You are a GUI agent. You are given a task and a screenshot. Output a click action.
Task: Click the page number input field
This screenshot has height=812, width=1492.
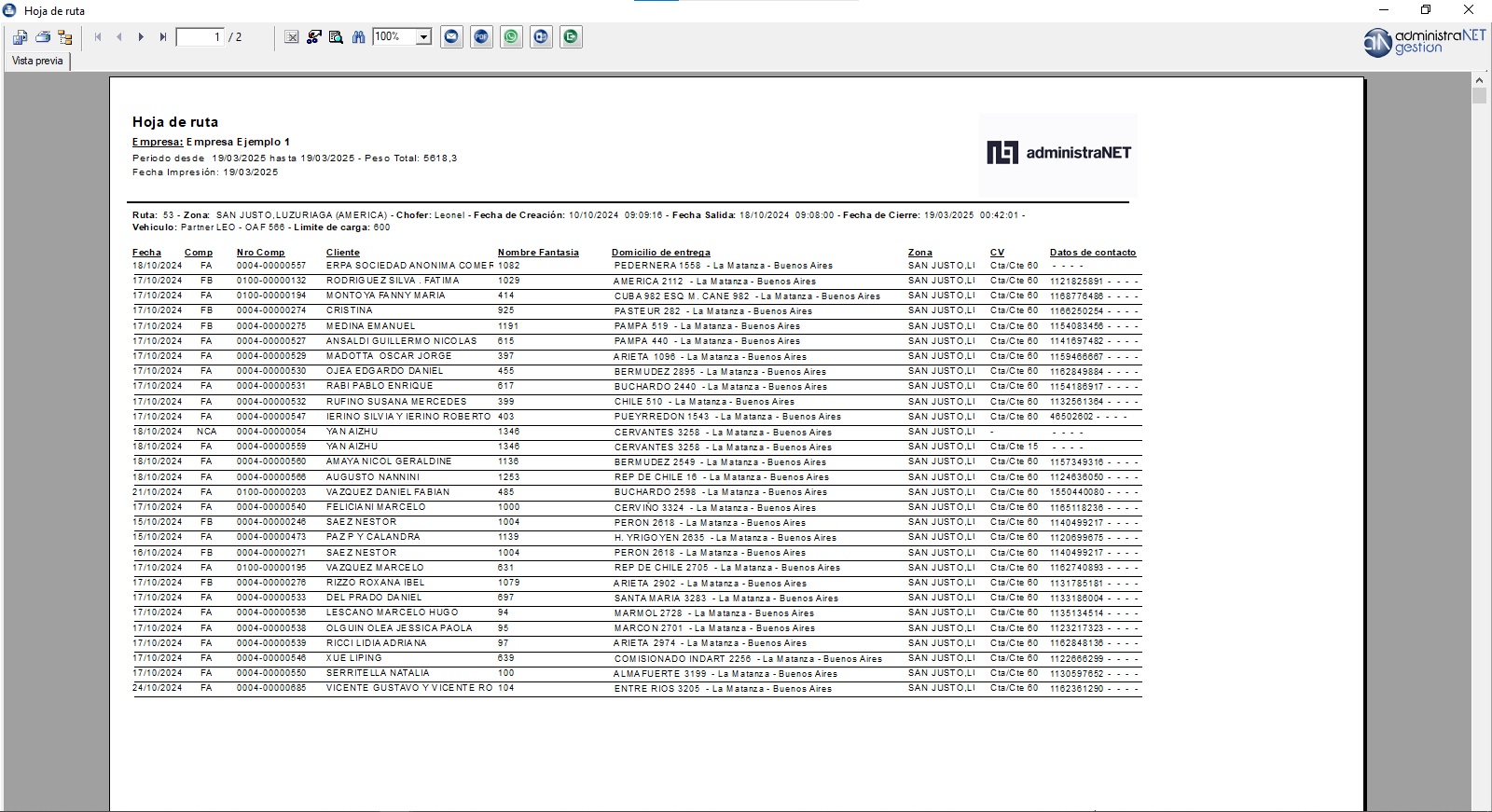[200, 37]
